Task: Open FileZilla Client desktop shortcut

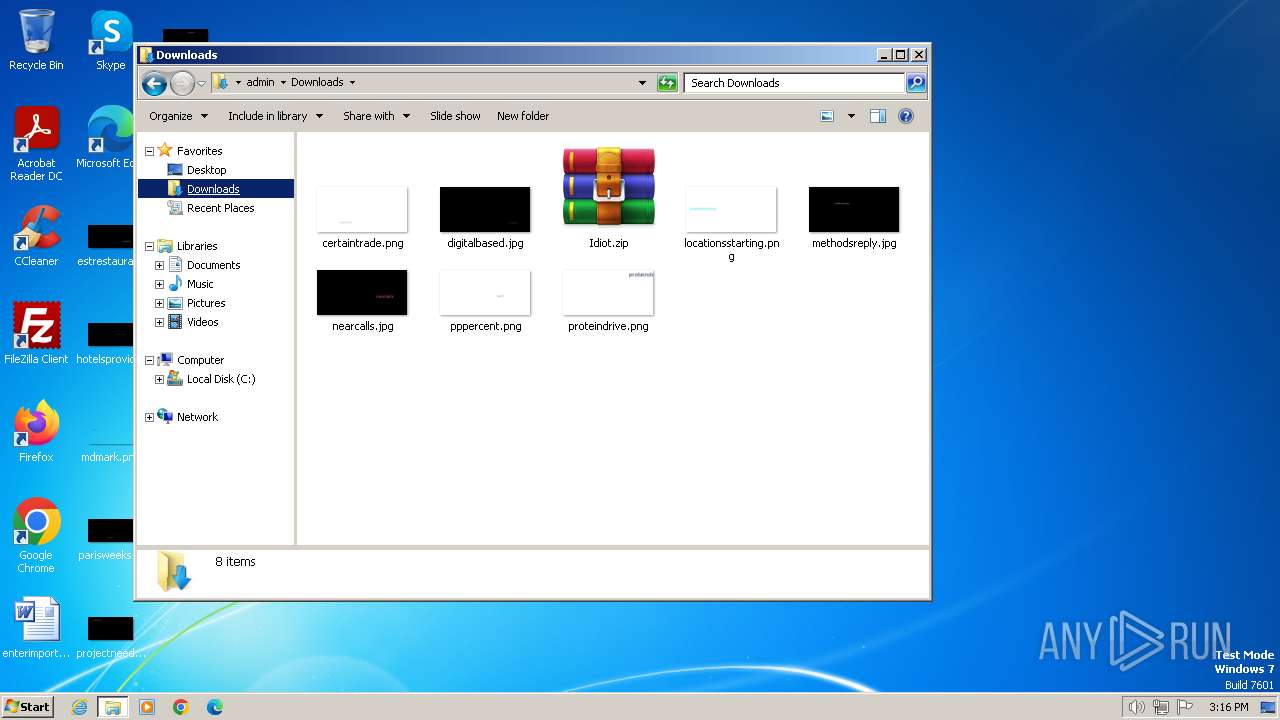Action: tap(36, 334)
